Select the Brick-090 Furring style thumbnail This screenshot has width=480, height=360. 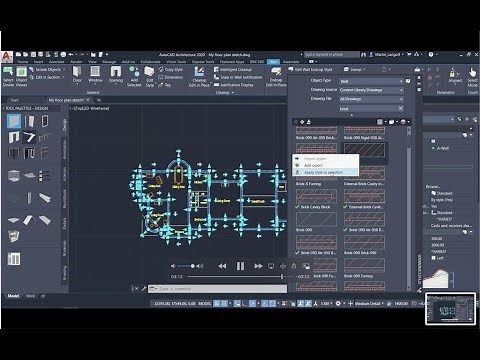pos(364,265)
